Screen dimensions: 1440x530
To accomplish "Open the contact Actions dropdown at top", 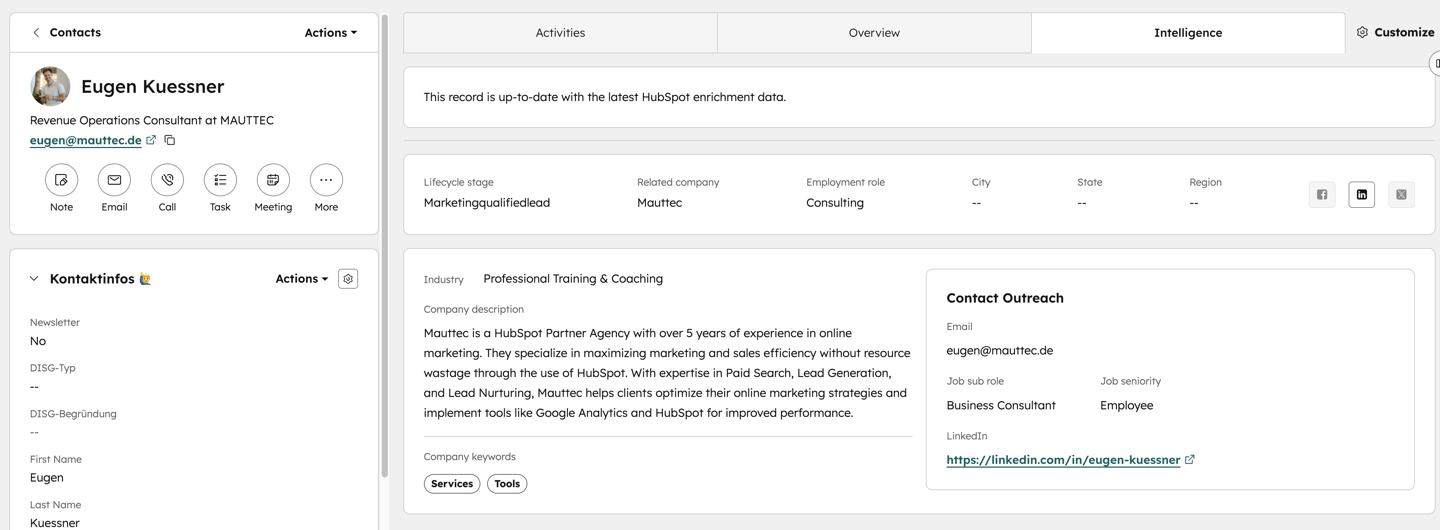I will [331, 33].
